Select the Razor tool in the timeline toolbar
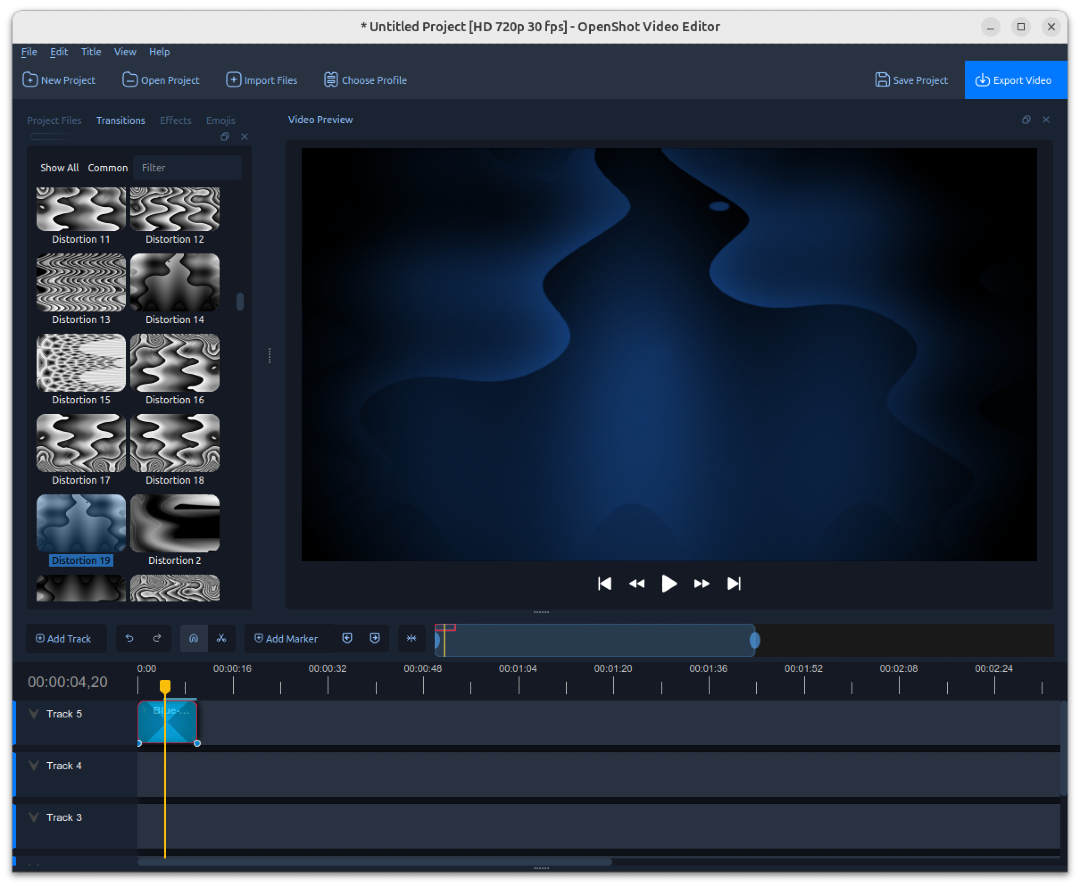The image size is (1080, 887). [222, 638]
